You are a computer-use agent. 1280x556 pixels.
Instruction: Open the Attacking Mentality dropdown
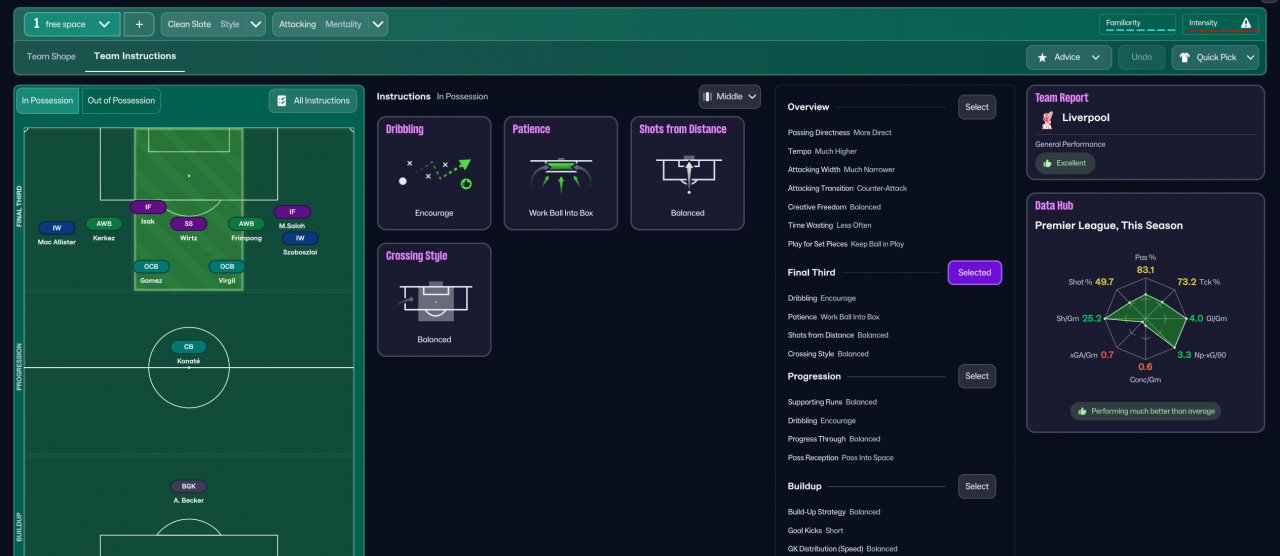coord(330,24)
